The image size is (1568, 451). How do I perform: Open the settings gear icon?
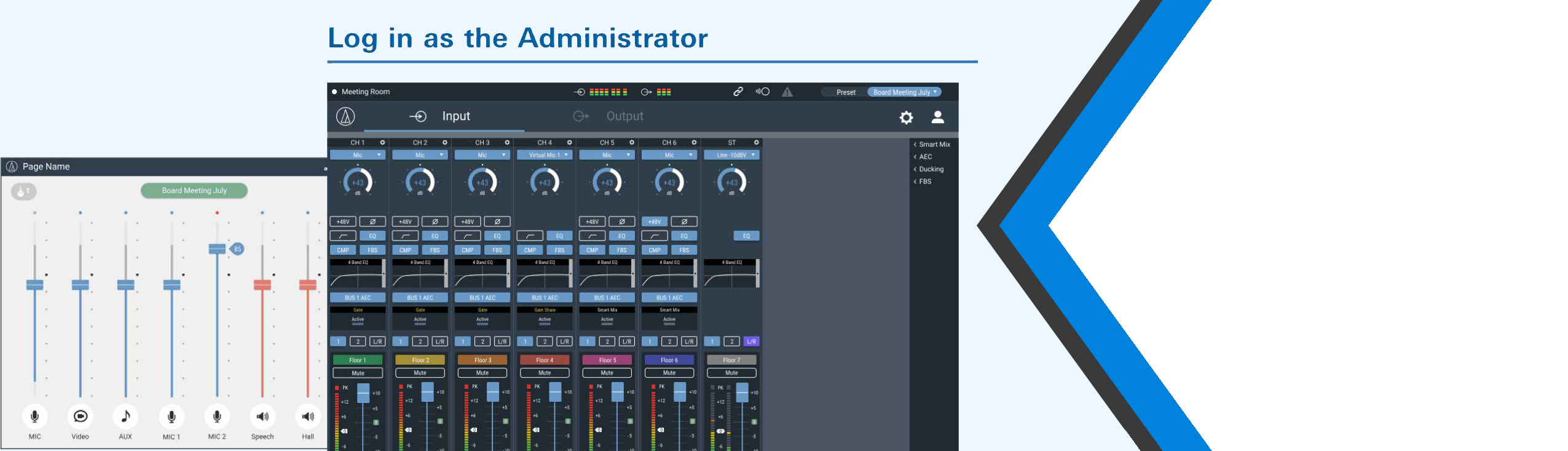point(906,117)
